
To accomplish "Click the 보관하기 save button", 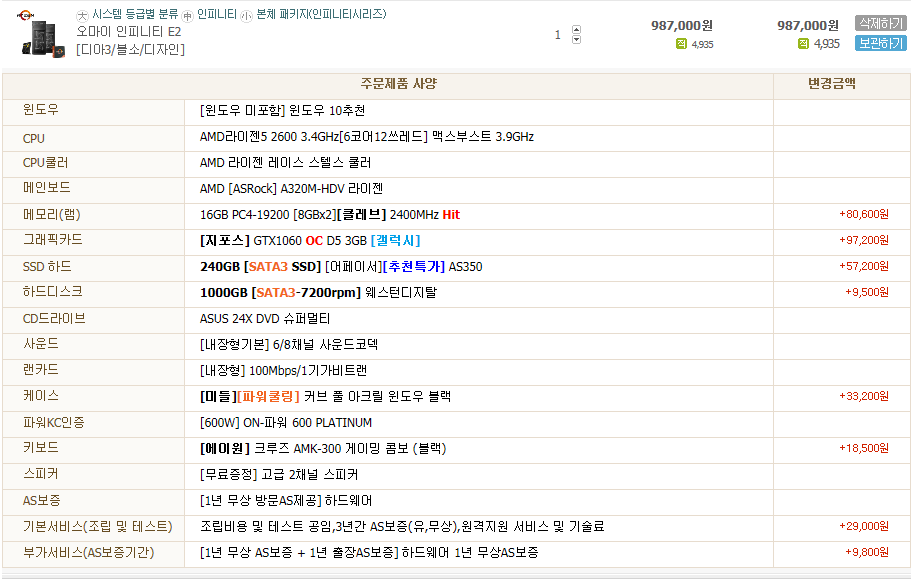I will [880, 43].
